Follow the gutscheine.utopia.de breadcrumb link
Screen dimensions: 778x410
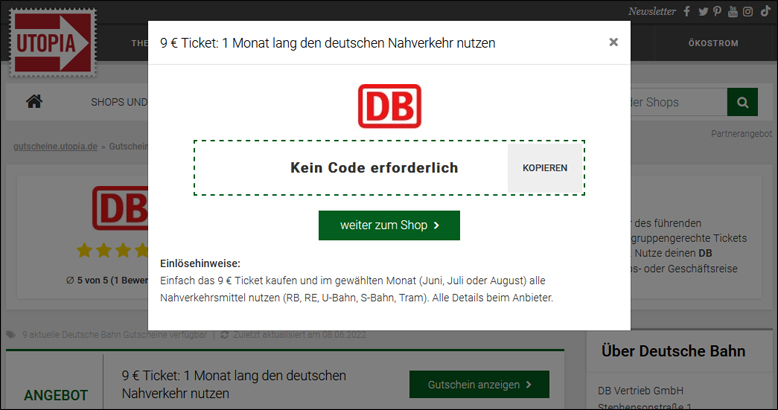click(x=55, y=146)
